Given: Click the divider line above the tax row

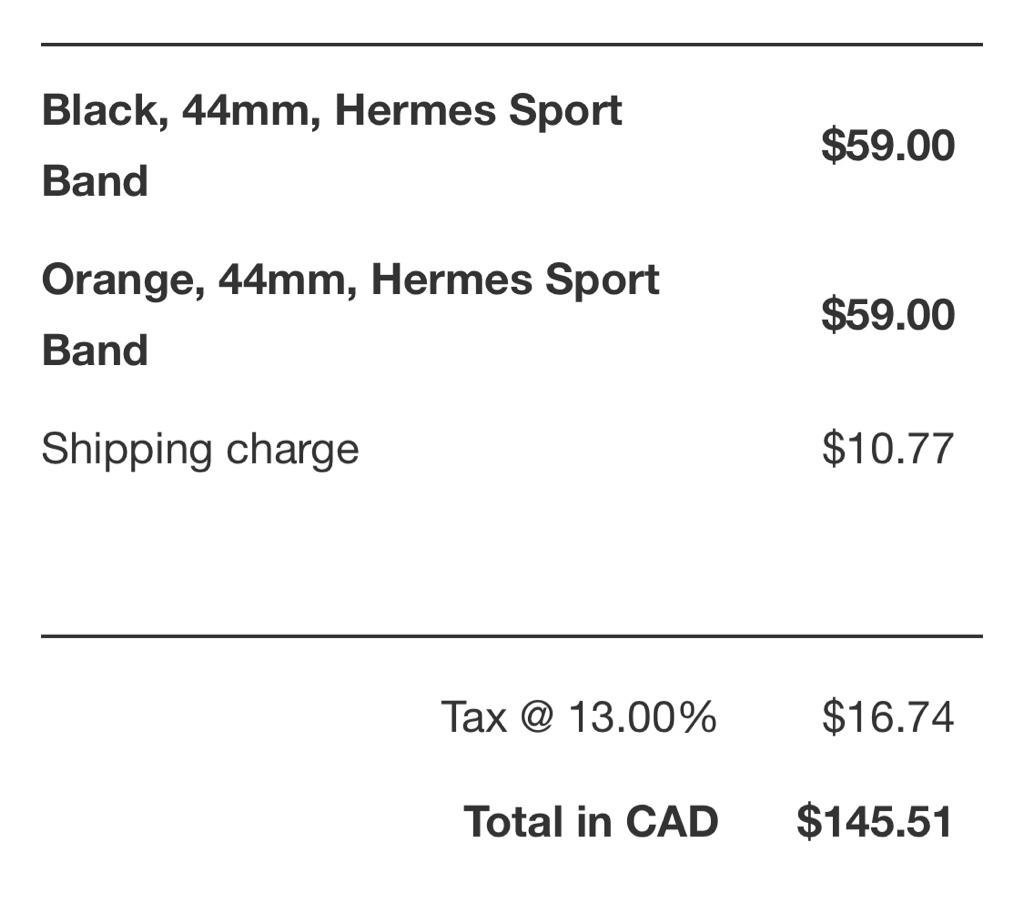Looking at the screenshot, I should coord(511,635).
